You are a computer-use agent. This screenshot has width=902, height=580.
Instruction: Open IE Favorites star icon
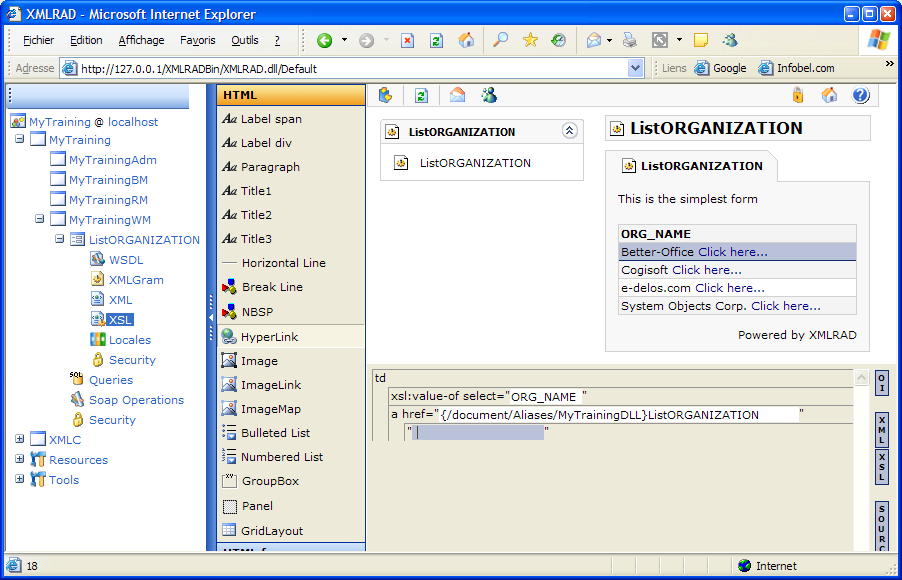530,41
